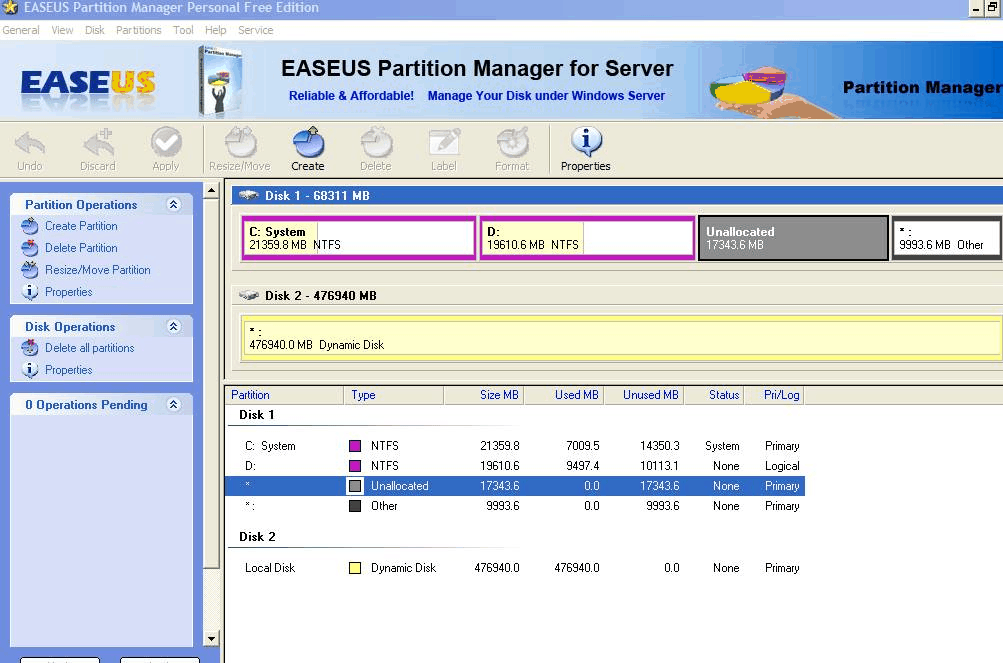Select the Local Disk row under Disk 2
Image resolution: width=1003 pixels, height=663 pixels.
click(x=515, y=568)
